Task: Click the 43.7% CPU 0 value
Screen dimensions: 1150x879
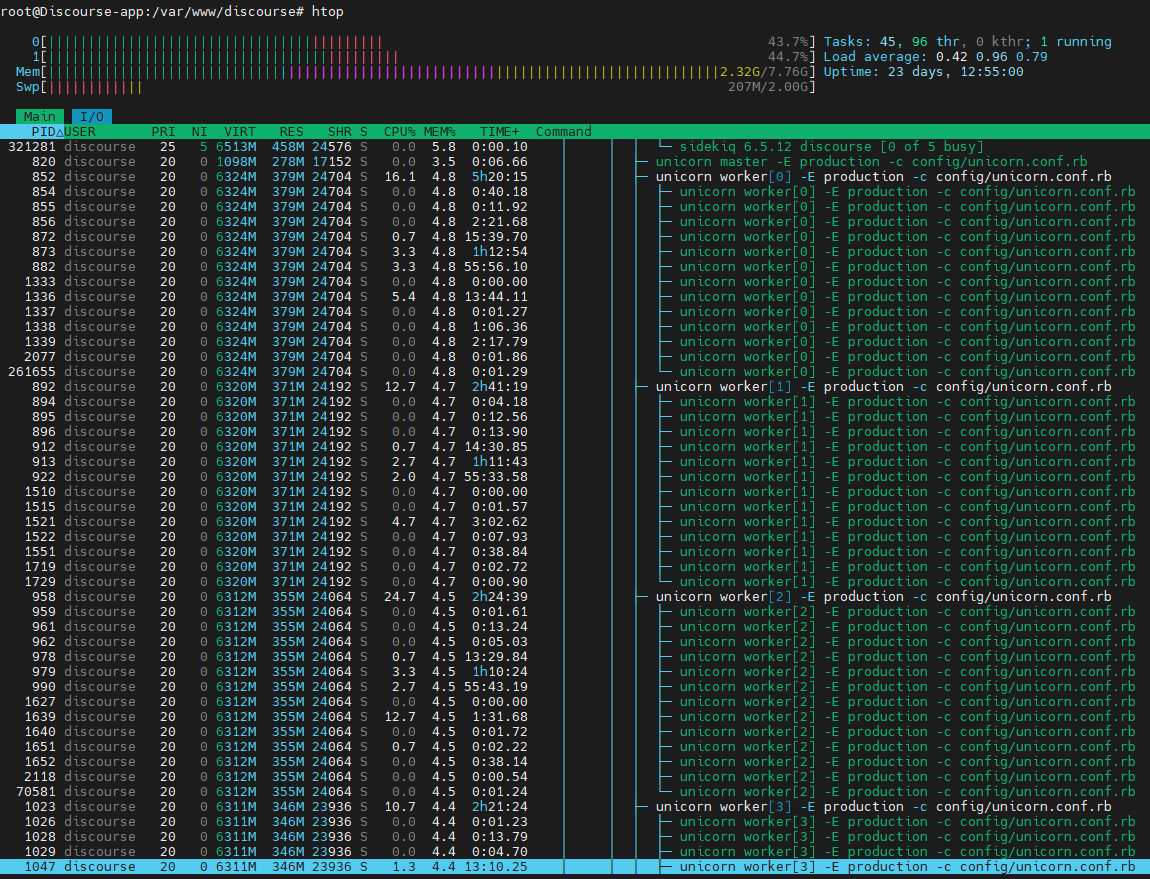Action: [788, 42]
